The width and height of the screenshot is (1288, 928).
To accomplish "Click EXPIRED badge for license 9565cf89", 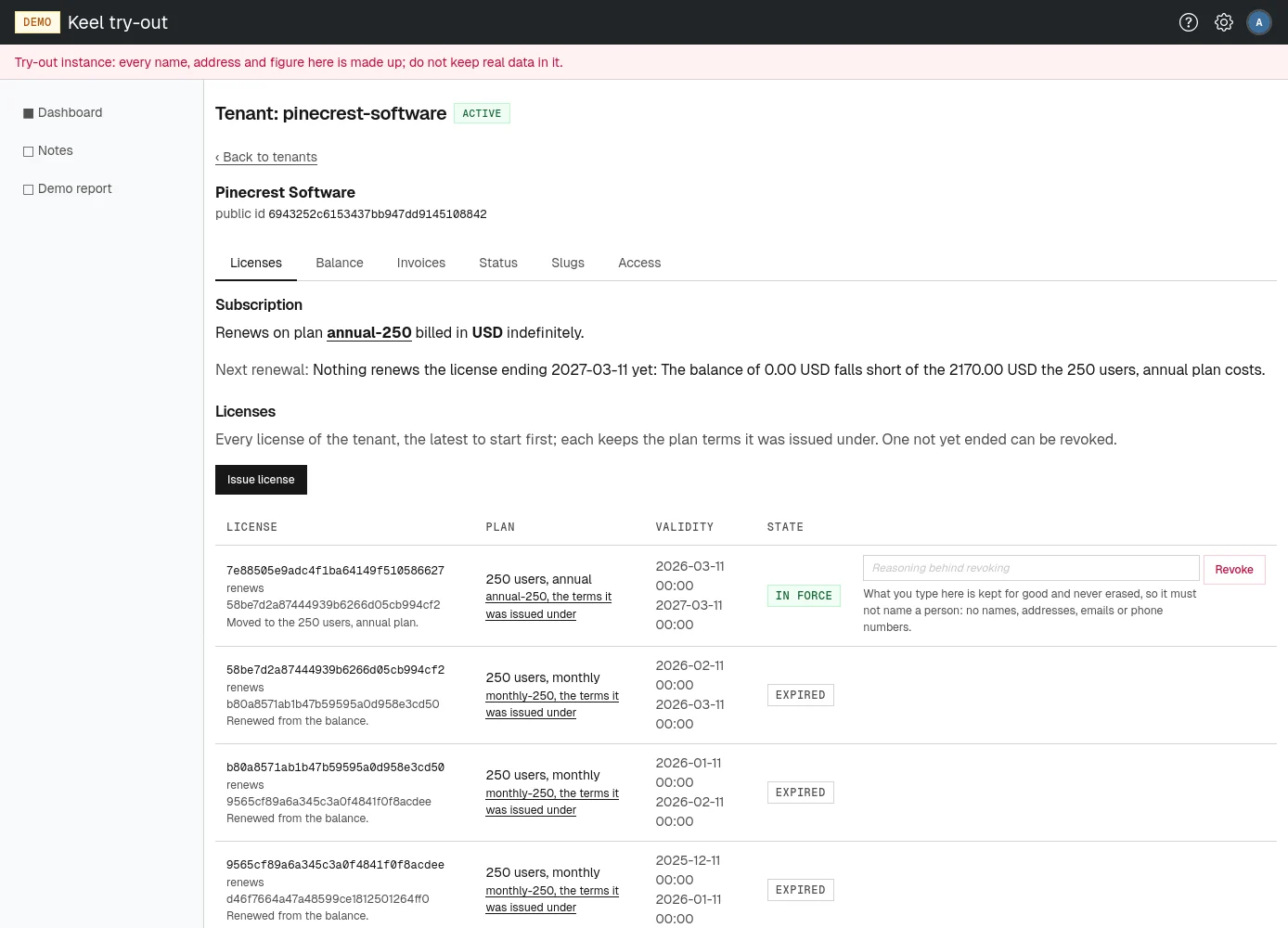I will [801, 890].
